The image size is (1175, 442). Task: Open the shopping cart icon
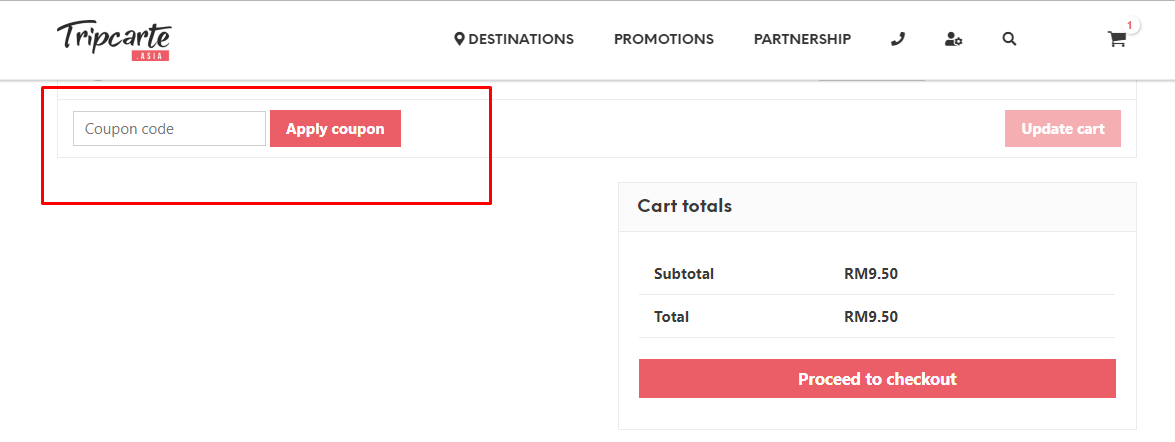[x=1116, y=40]
